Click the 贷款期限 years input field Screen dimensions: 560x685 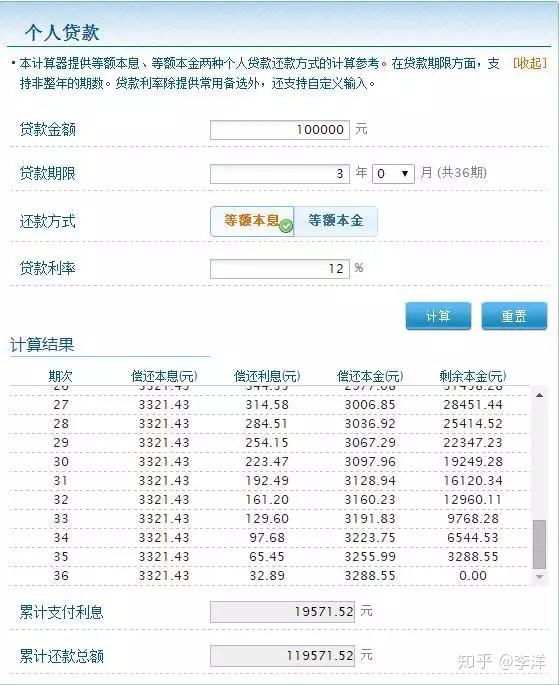pyautogui.click(x=280, y=174)
